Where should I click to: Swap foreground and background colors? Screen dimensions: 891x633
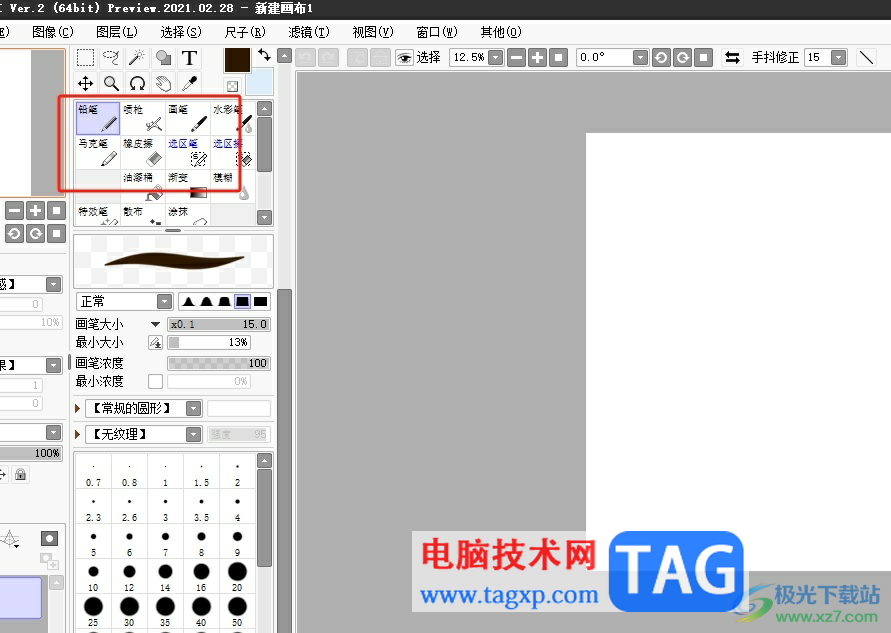[264, 55]
